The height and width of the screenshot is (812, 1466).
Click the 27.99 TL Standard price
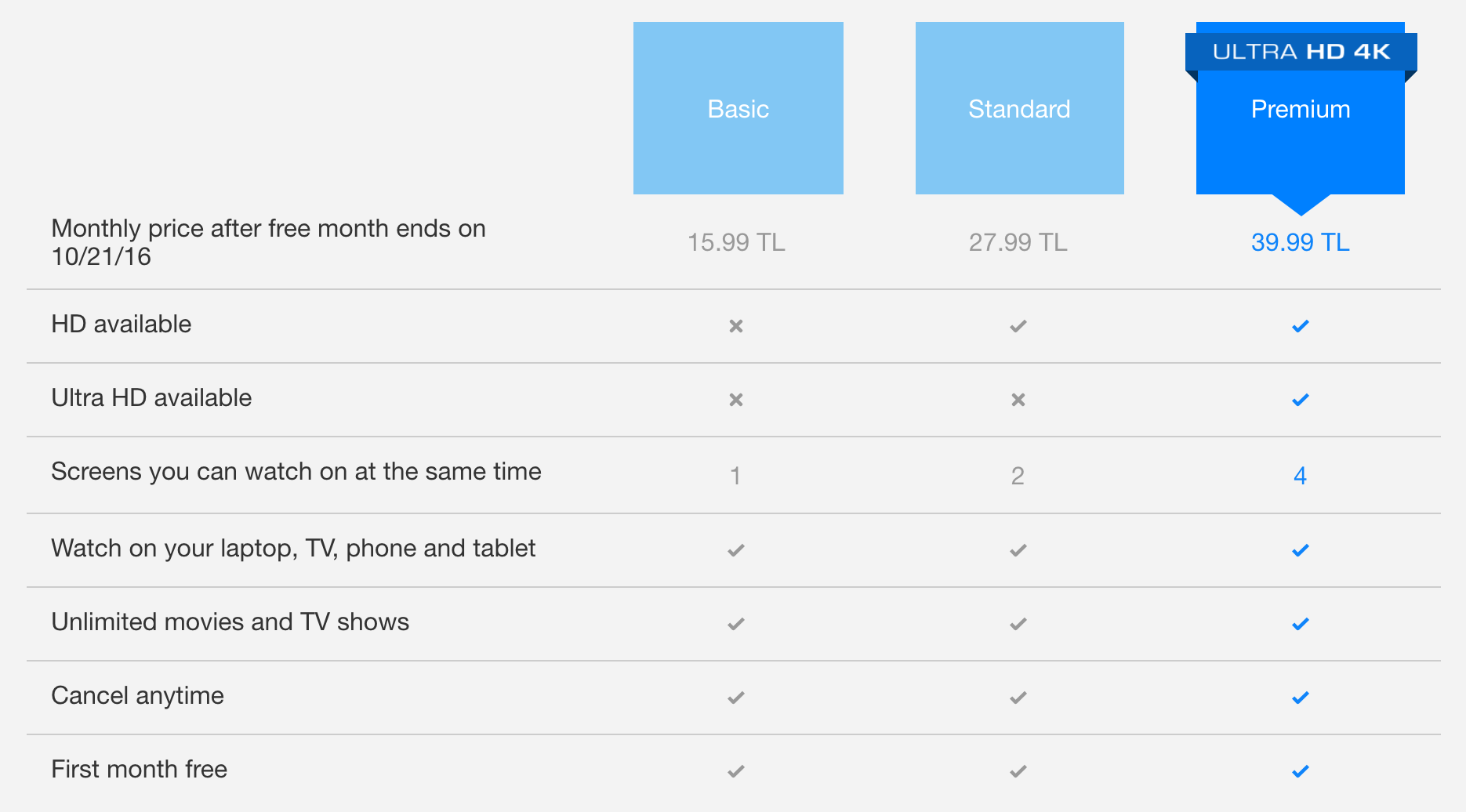point(1018,242)
